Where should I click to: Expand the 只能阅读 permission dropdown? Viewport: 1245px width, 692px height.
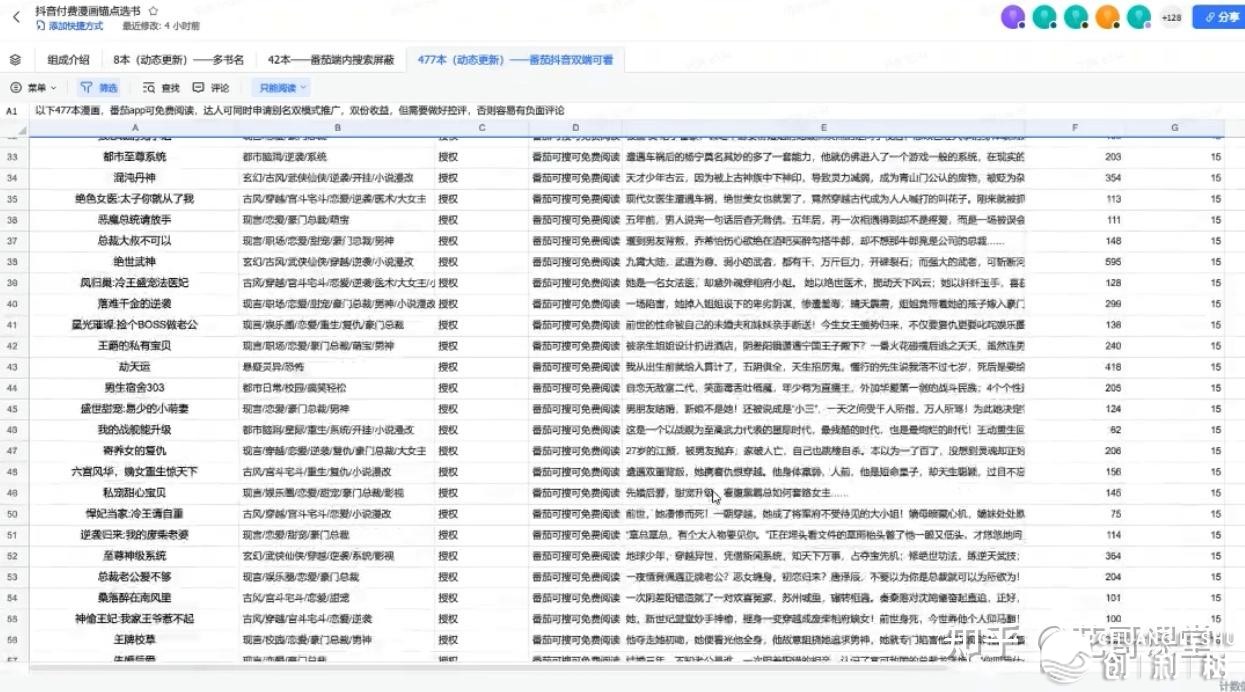point(282,88)
